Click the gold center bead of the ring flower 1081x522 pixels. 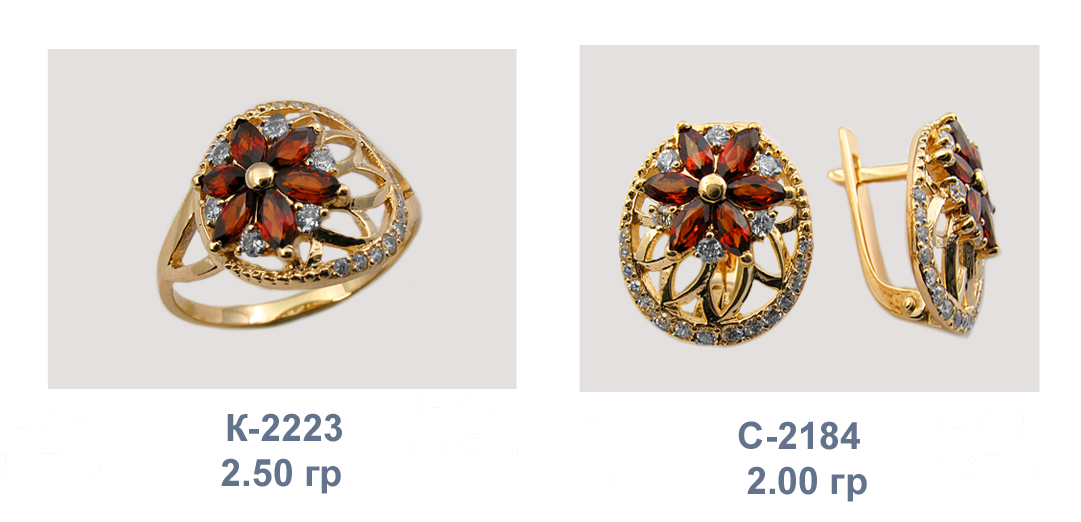coord(259,177)
